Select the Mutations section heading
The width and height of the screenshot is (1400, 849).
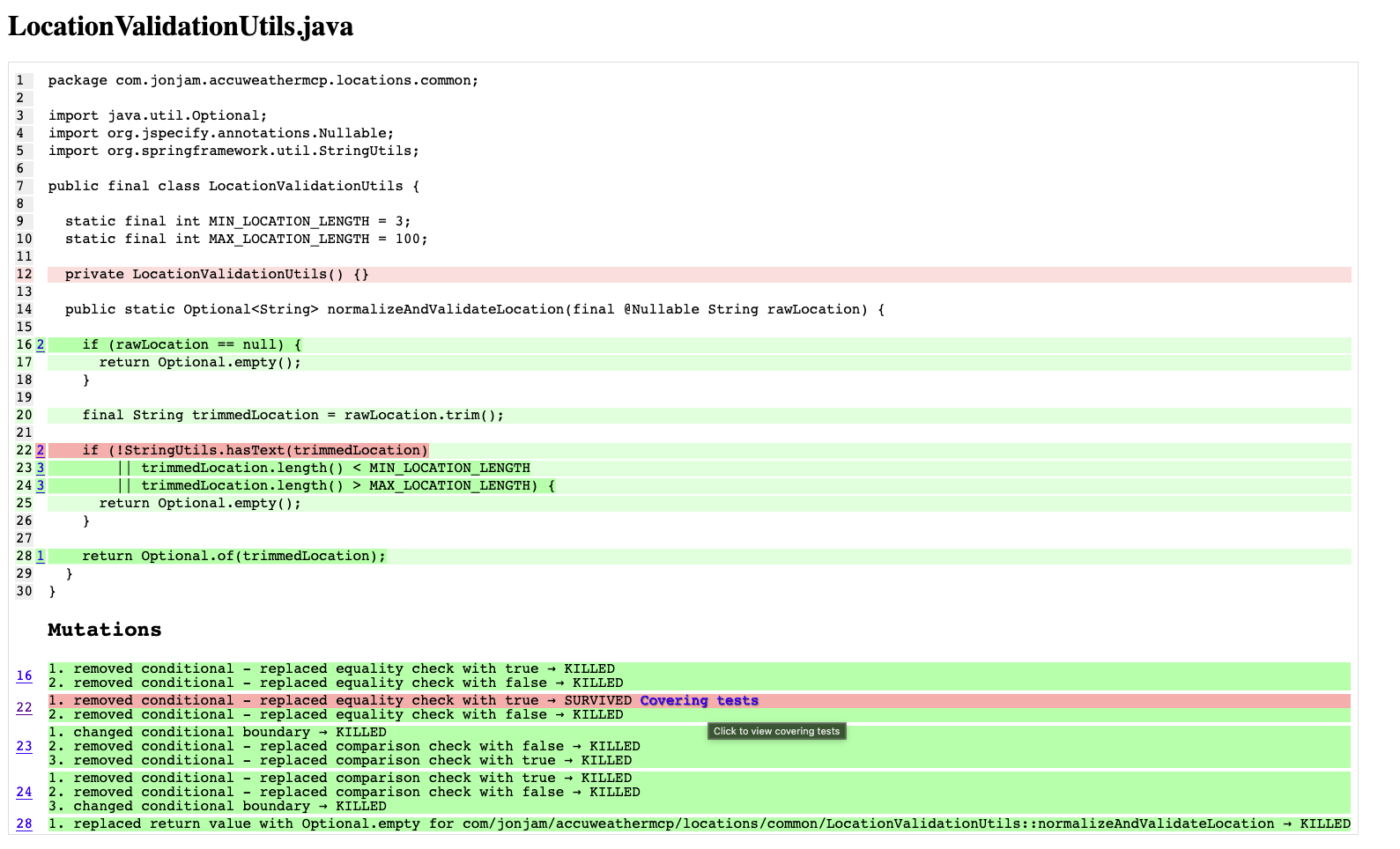tap(105, 630)
